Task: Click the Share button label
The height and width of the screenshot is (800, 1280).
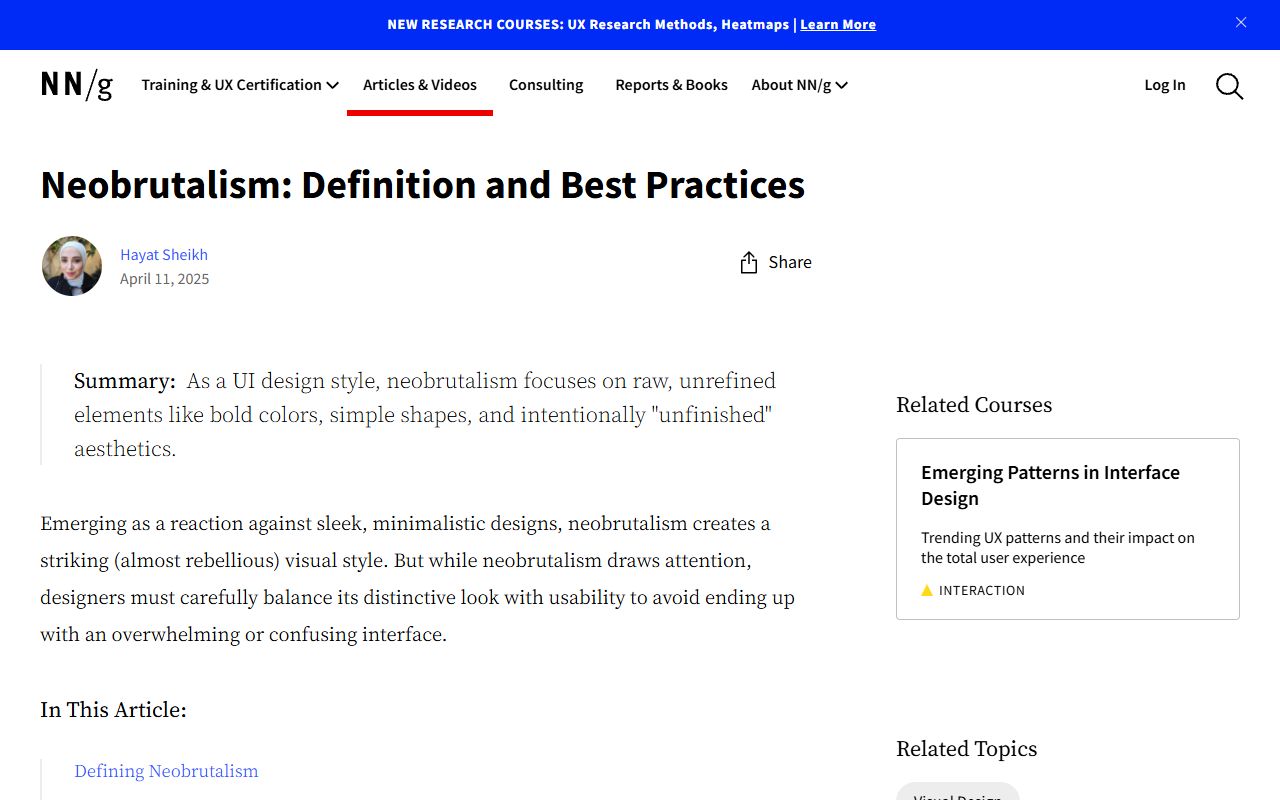Action: tap(790, 262)
